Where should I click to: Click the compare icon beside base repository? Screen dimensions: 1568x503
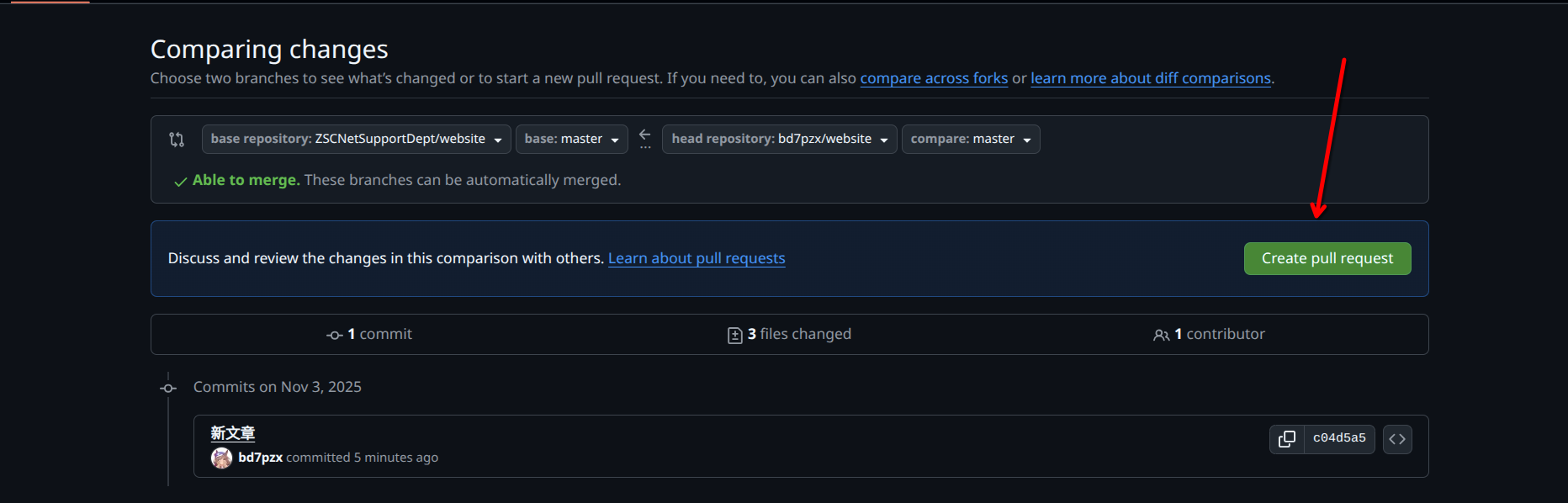coord(177,140)
